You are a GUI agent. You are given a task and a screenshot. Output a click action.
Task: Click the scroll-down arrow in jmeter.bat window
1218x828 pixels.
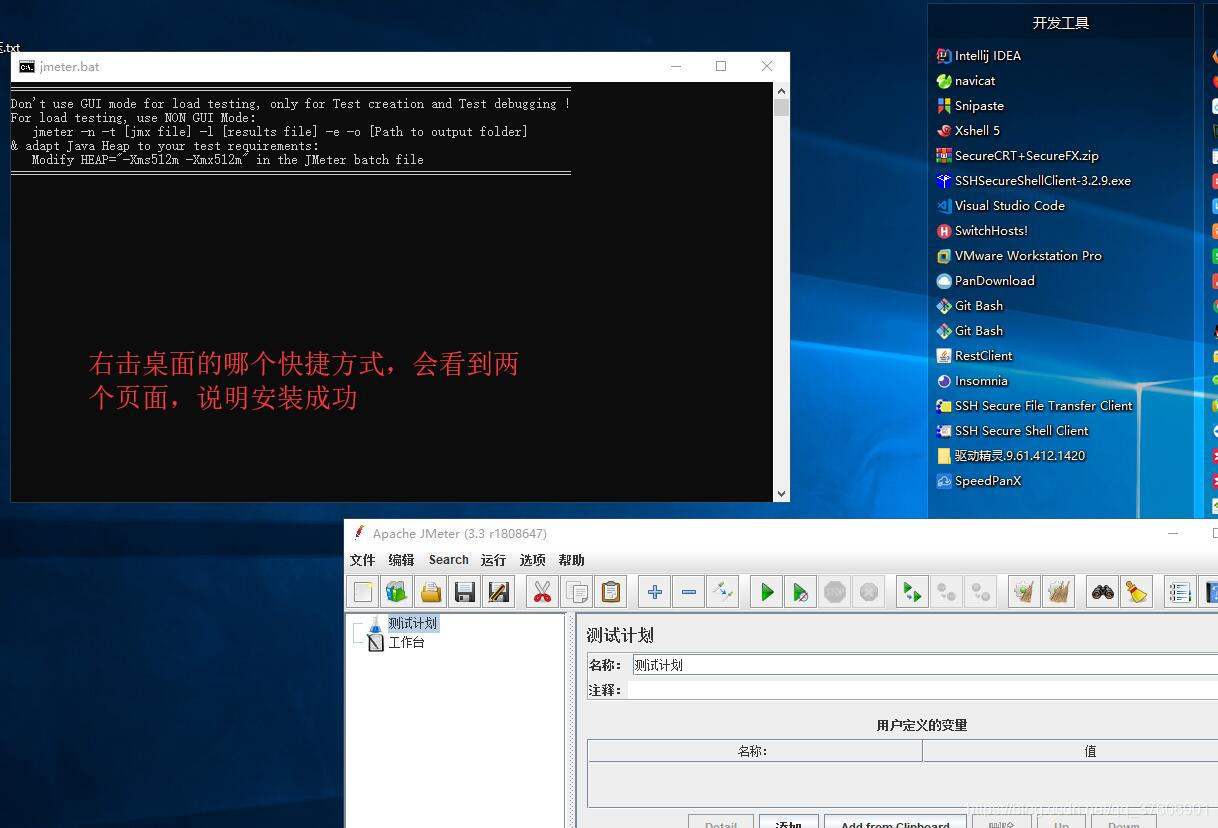[781, 493]
